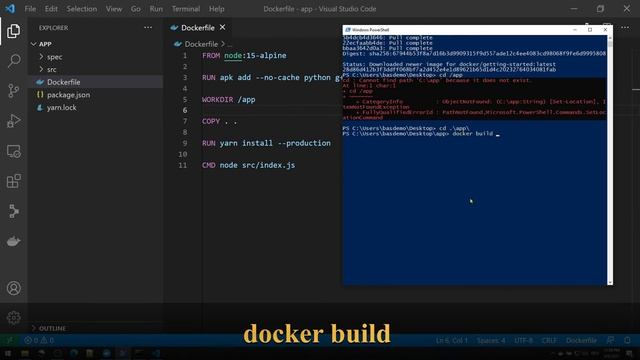Close the Dockerfile editor tab

click(222, 27)
